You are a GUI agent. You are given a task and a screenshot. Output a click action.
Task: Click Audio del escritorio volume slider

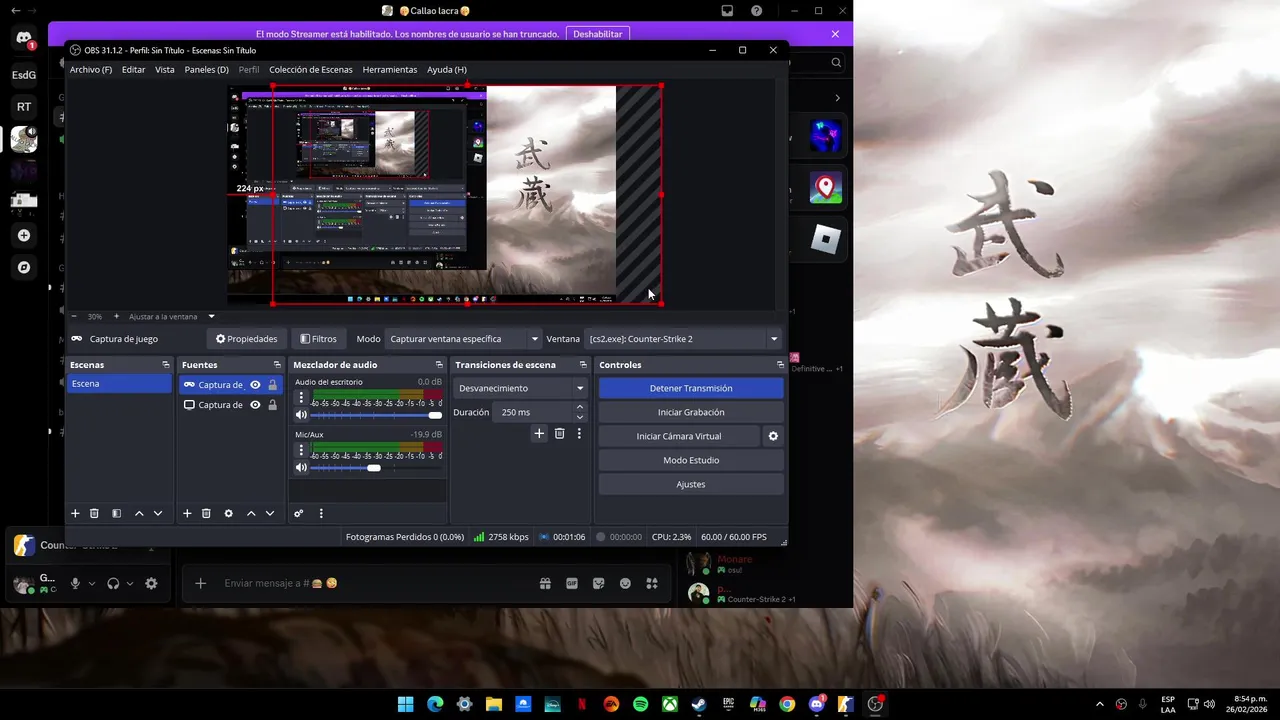click(376, 415)
